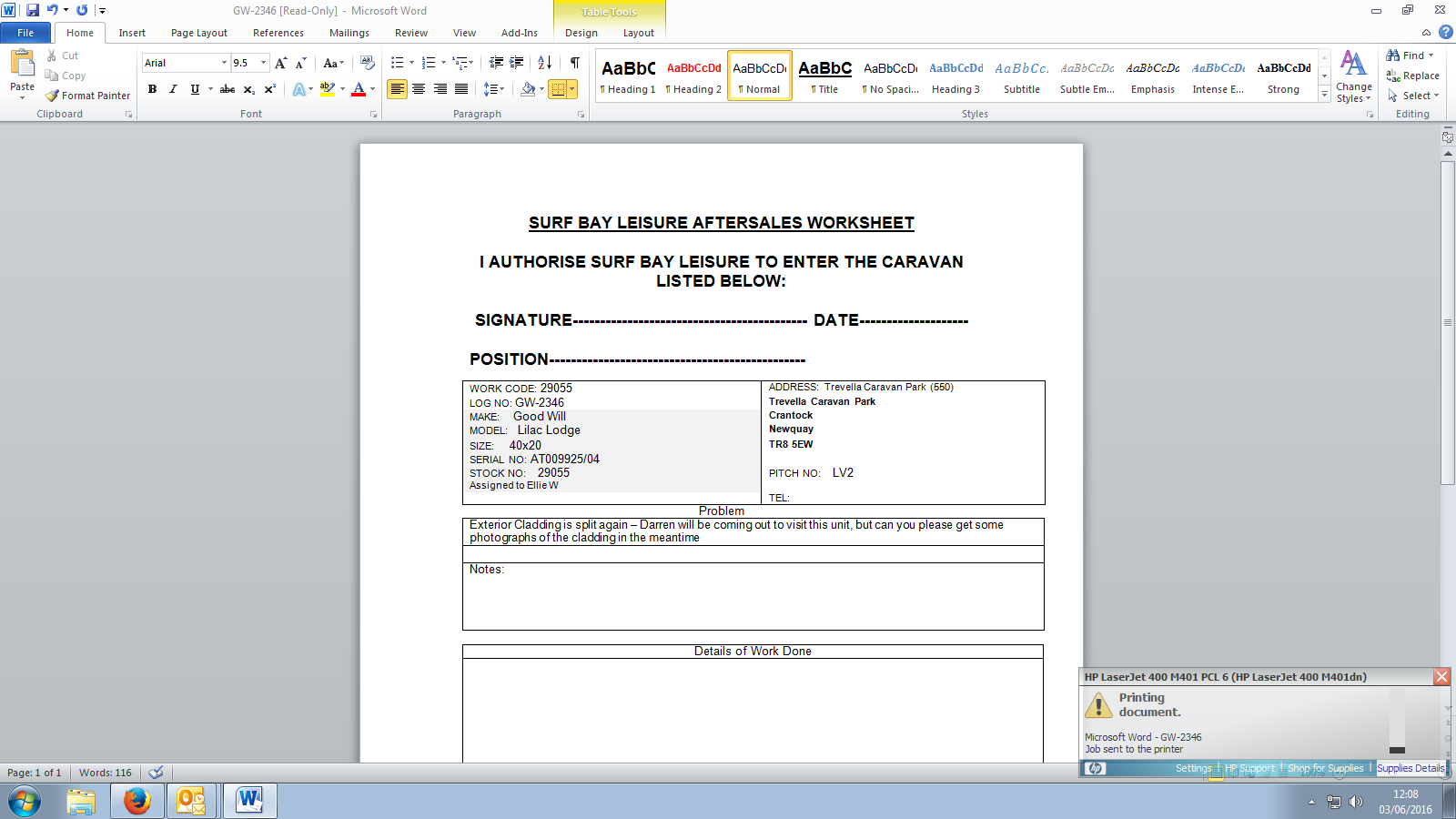Screen dimensions: 1456x819
Task: Toggle Italic formatting
Action: tap(173, 89)
